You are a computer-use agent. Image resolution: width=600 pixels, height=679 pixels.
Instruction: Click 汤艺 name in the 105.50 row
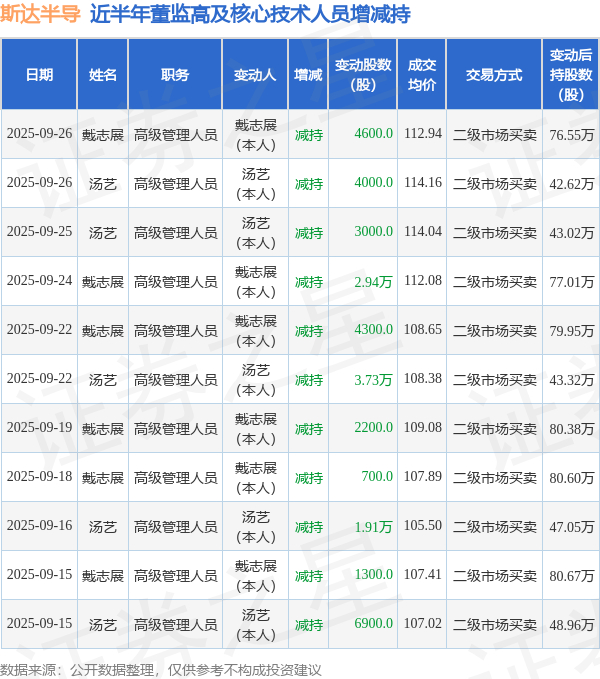tap(103, 527)
